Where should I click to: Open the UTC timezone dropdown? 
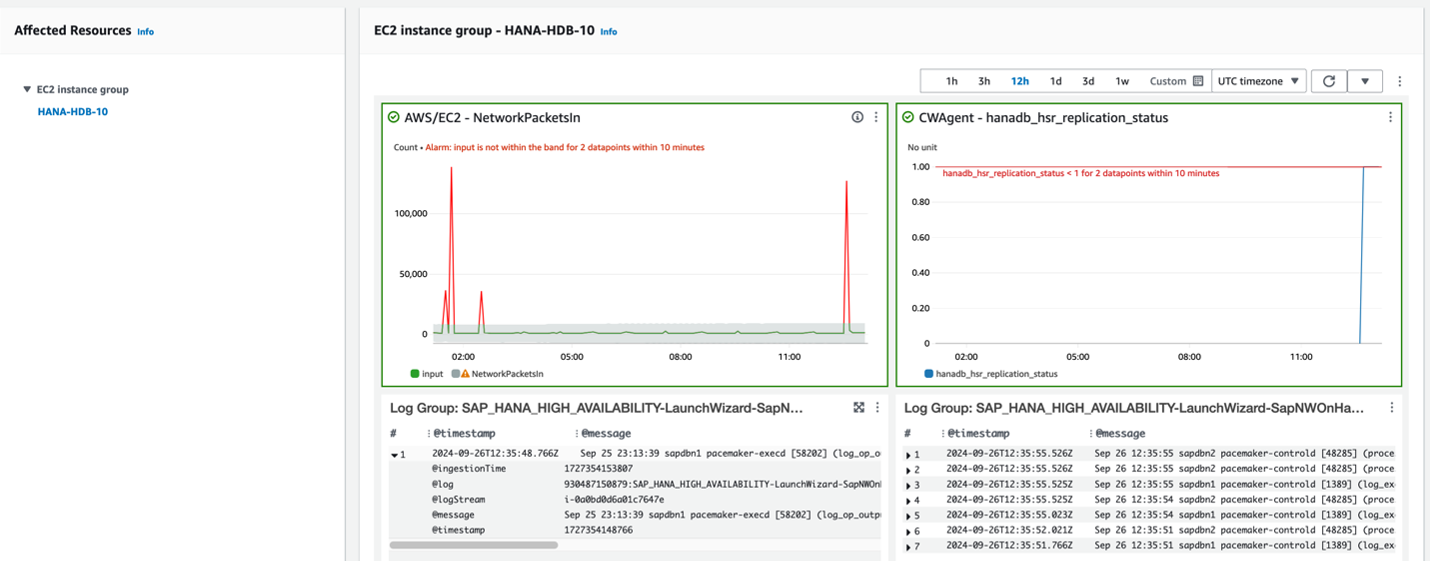1258,81
